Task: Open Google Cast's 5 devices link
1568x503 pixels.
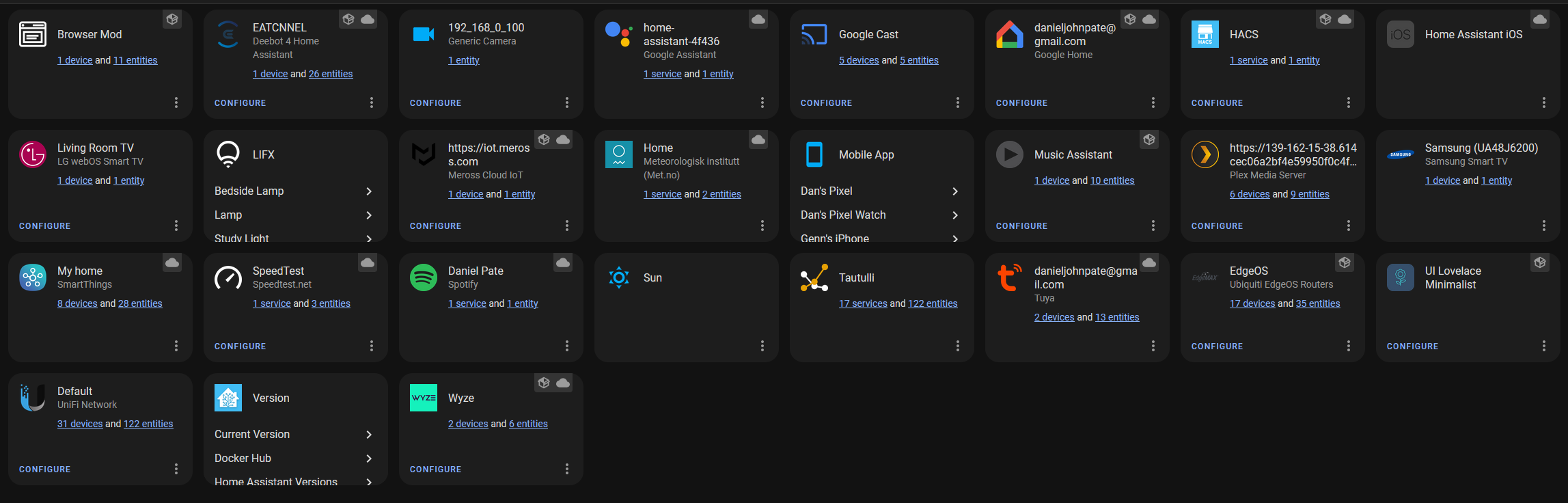Action: [859, 60]
